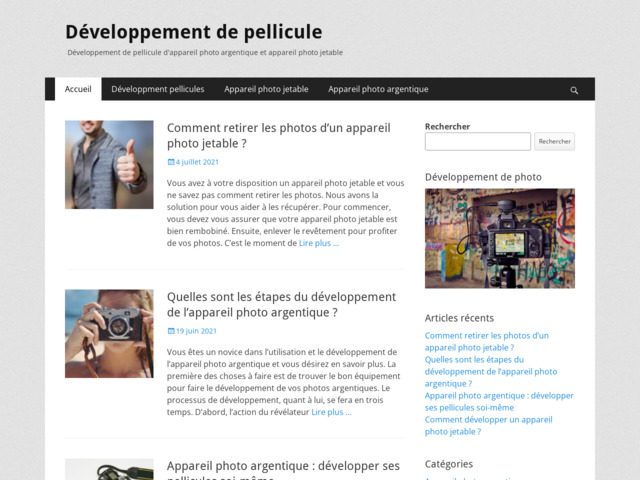Open the vintage camera woman thumbnail
Image resolution: width=640 pixels, height=480 pixels.
[x=109, y=333]
